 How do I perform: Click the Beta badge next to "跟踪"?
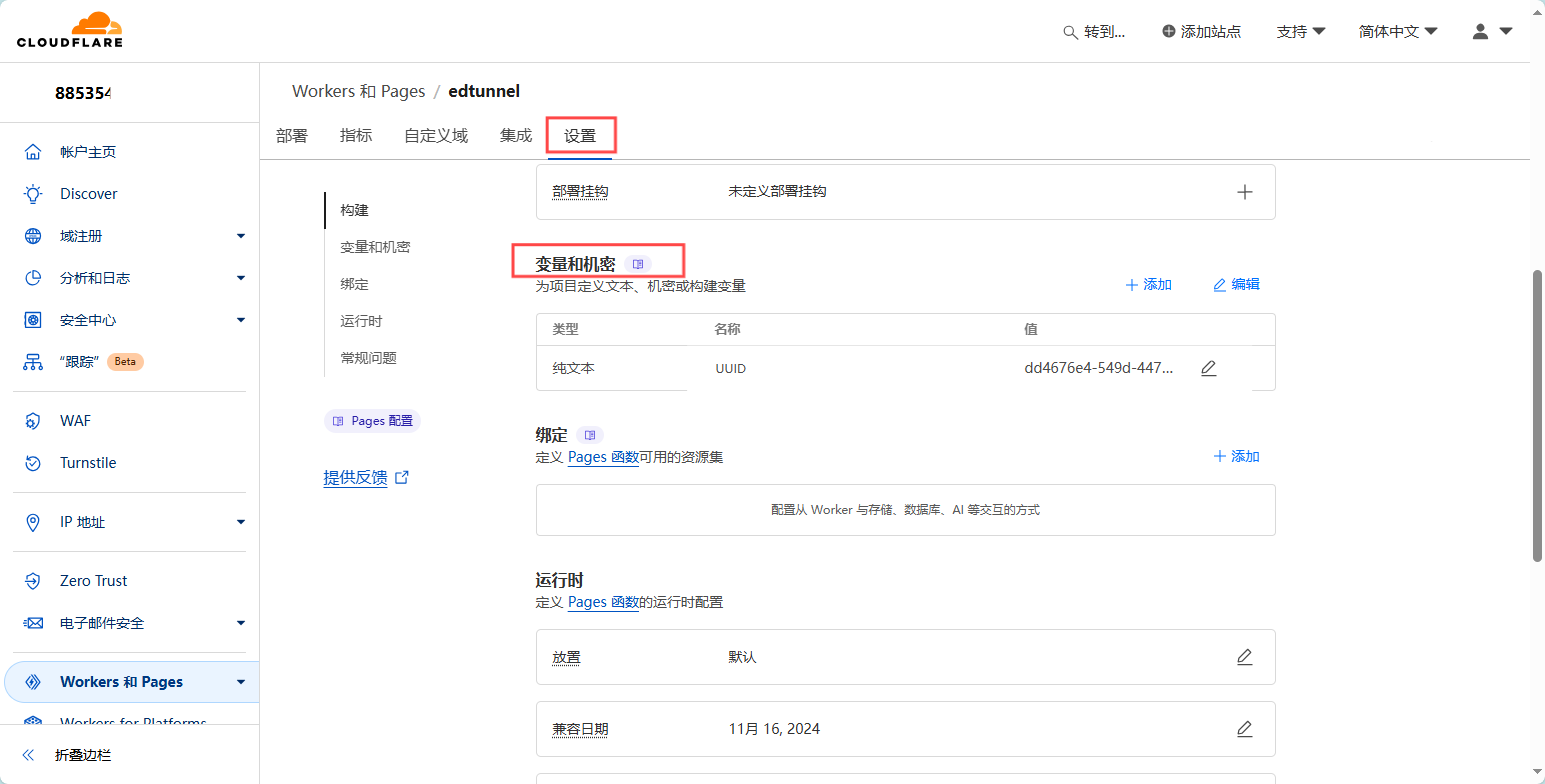tap(125, 362)
